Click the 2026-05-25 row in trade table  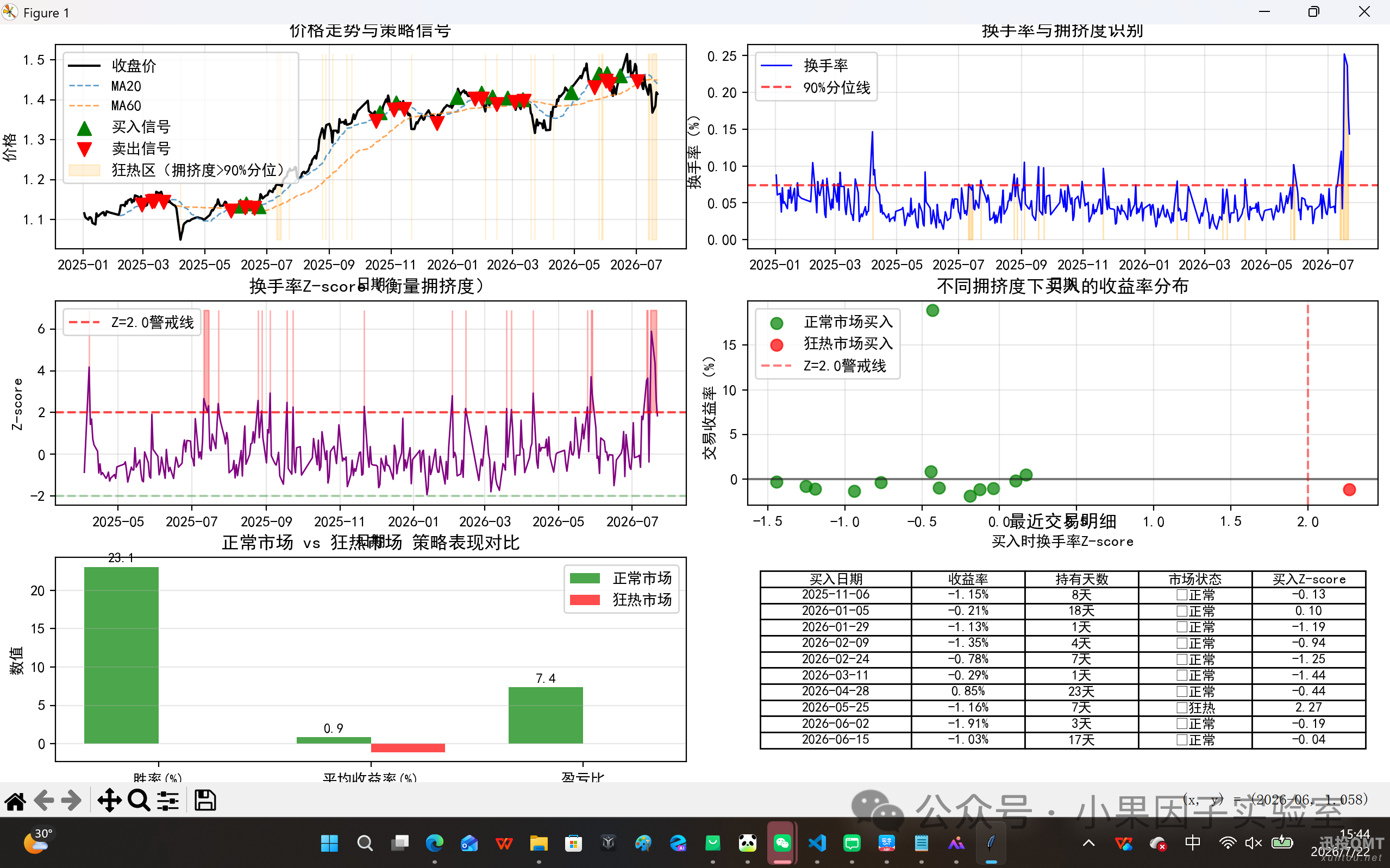point(1063,707)
